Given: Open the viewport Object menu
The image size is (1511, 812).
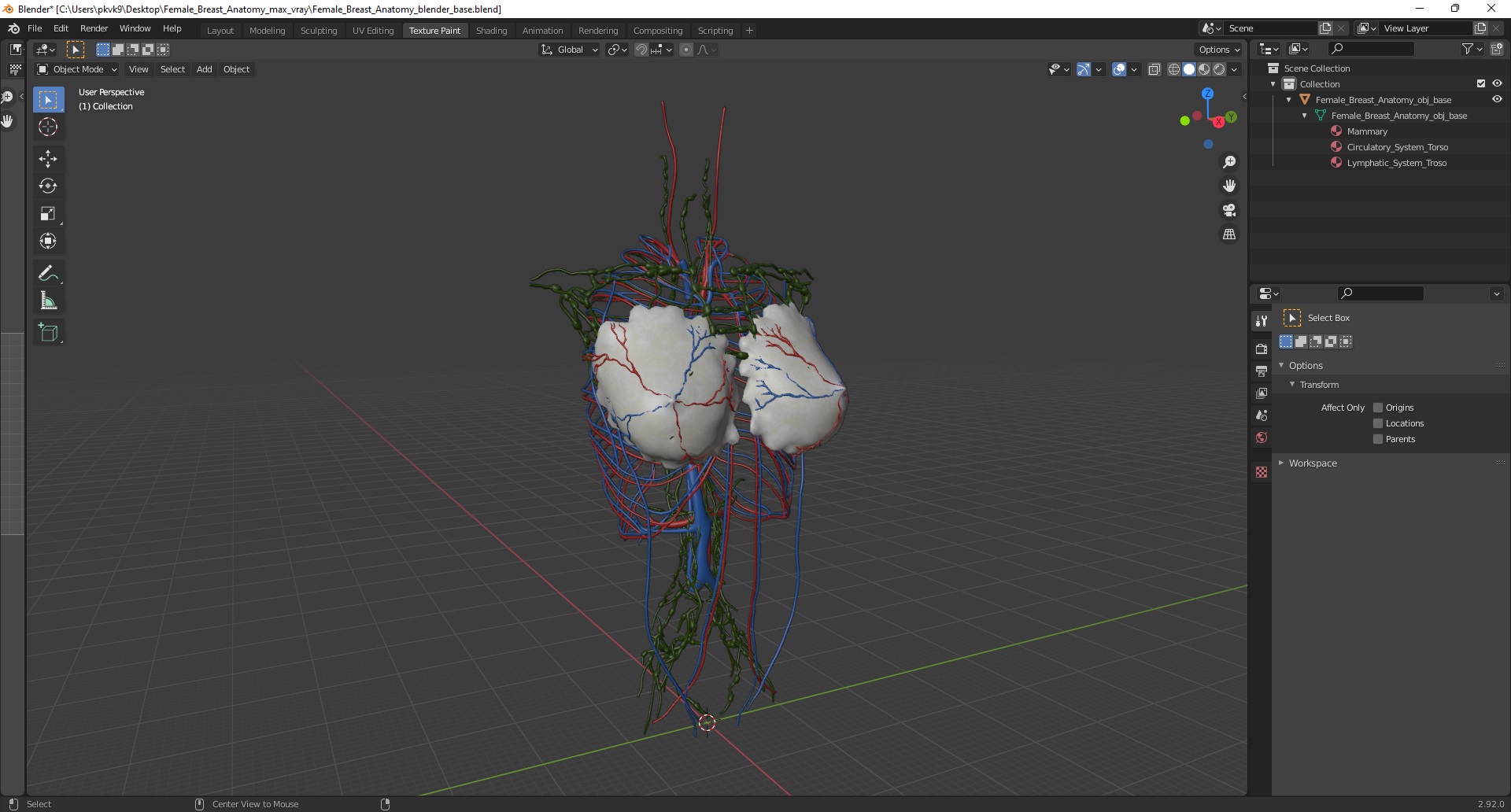Looking at the screenshot, I should click(236, 69).
